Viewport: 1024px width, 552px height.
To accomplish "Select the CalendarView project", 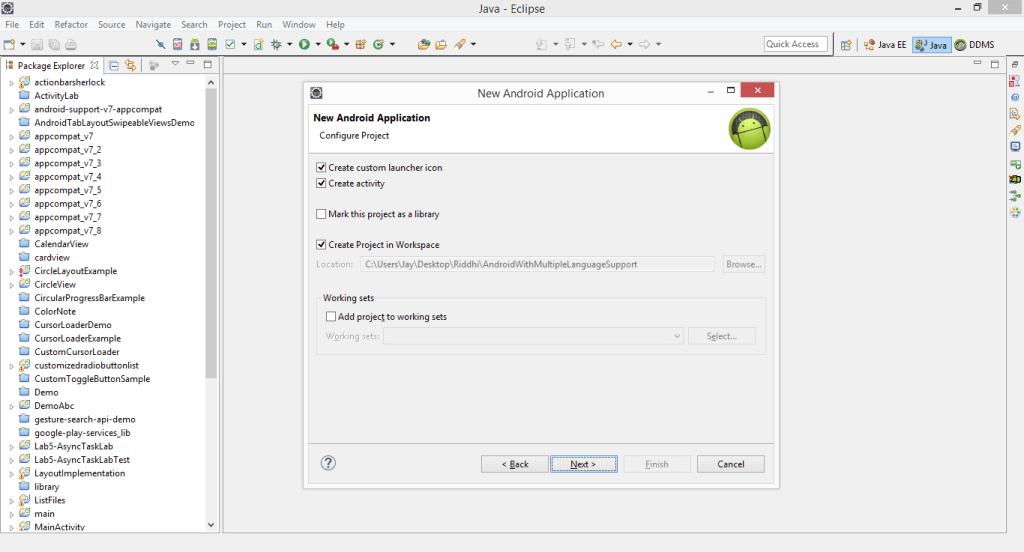I will pyautogui.click(x=61, y=244).
